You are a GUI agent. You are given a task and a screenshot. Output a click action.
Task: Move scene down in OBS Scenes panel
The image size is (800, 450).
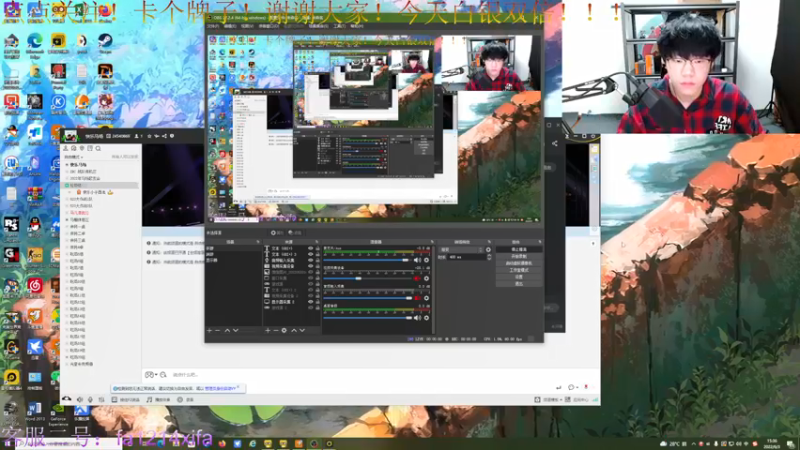coord(236,331)
